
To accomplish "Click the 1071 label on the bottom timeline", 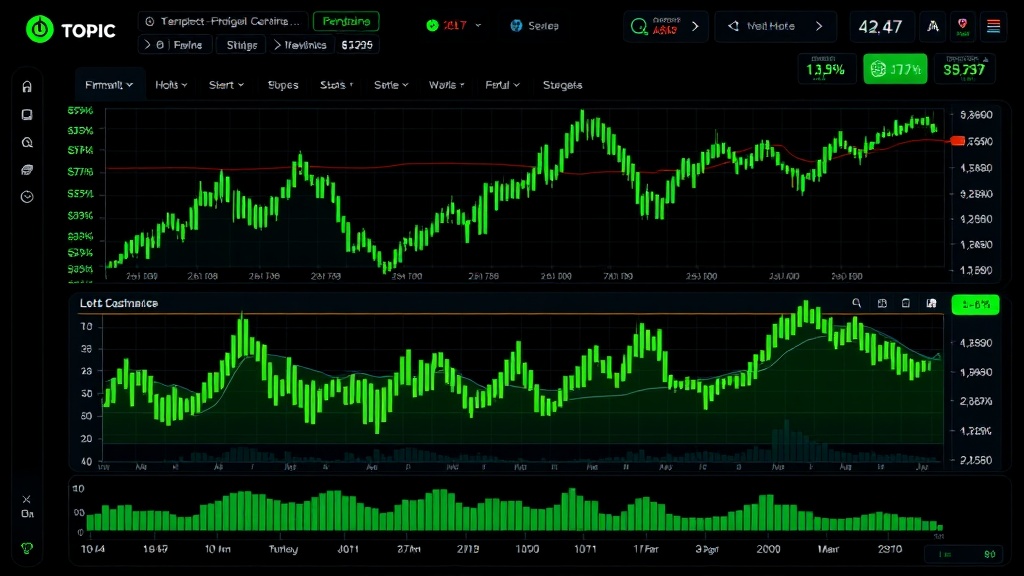I will 585,549.
